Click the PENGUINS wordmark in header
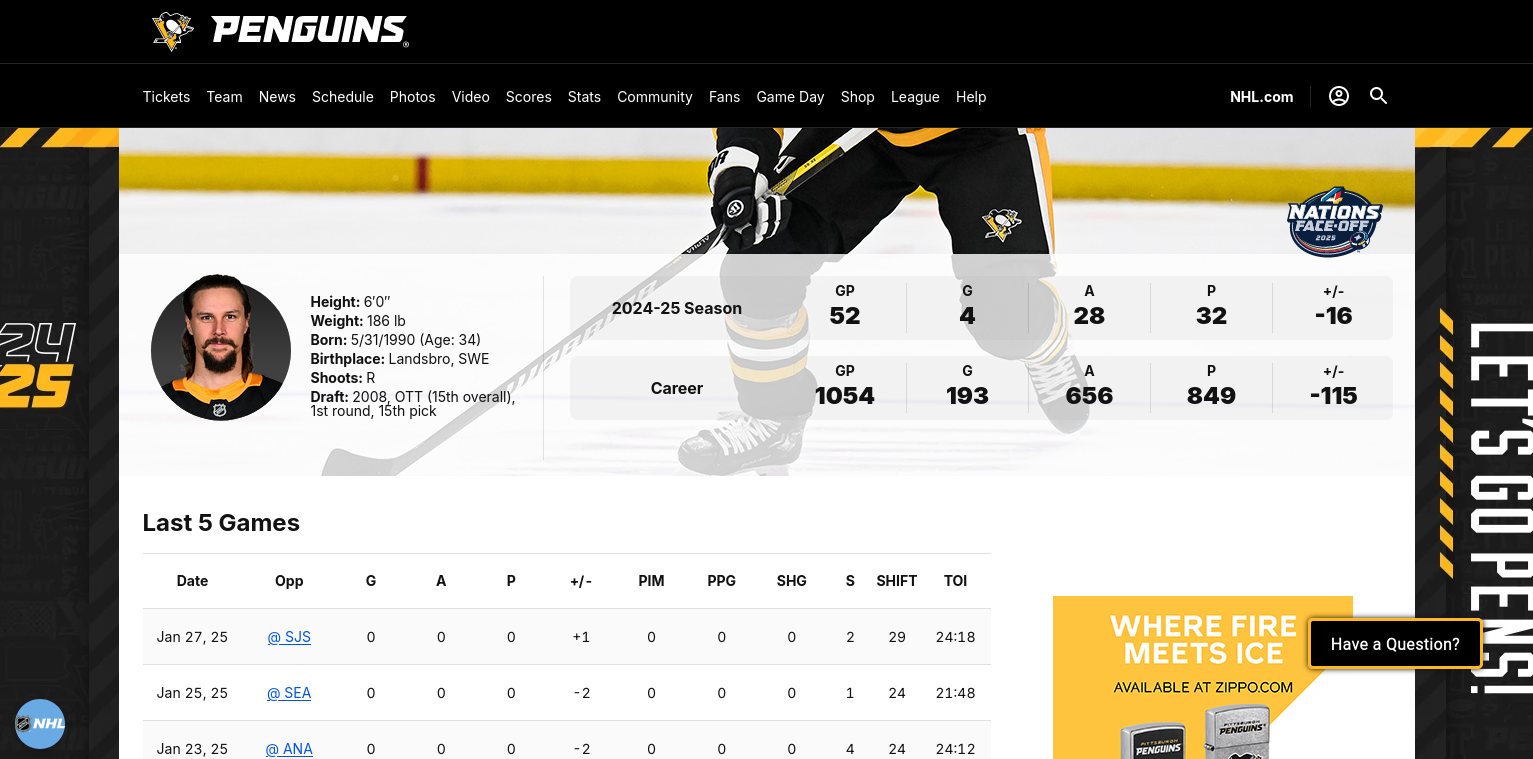The height and width of the screenshot is (759, 1533). click(x=309, y=31)
